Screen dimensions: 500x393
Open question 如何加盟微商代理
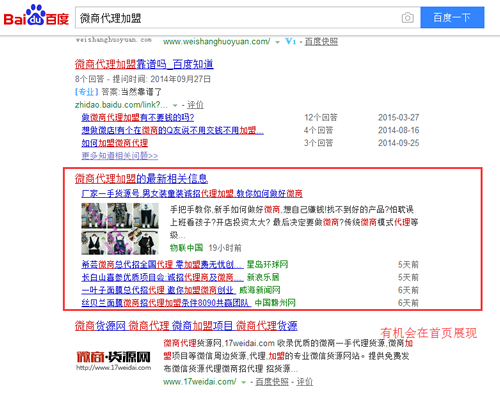pos(115,143)
